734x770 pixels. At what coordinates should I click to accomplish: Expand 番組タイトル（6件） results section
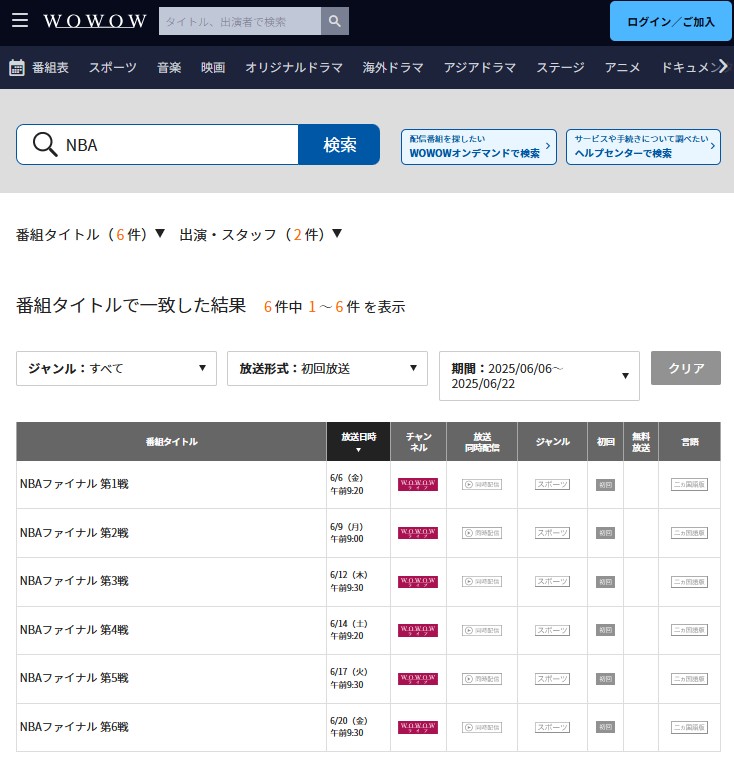(90, 234)
